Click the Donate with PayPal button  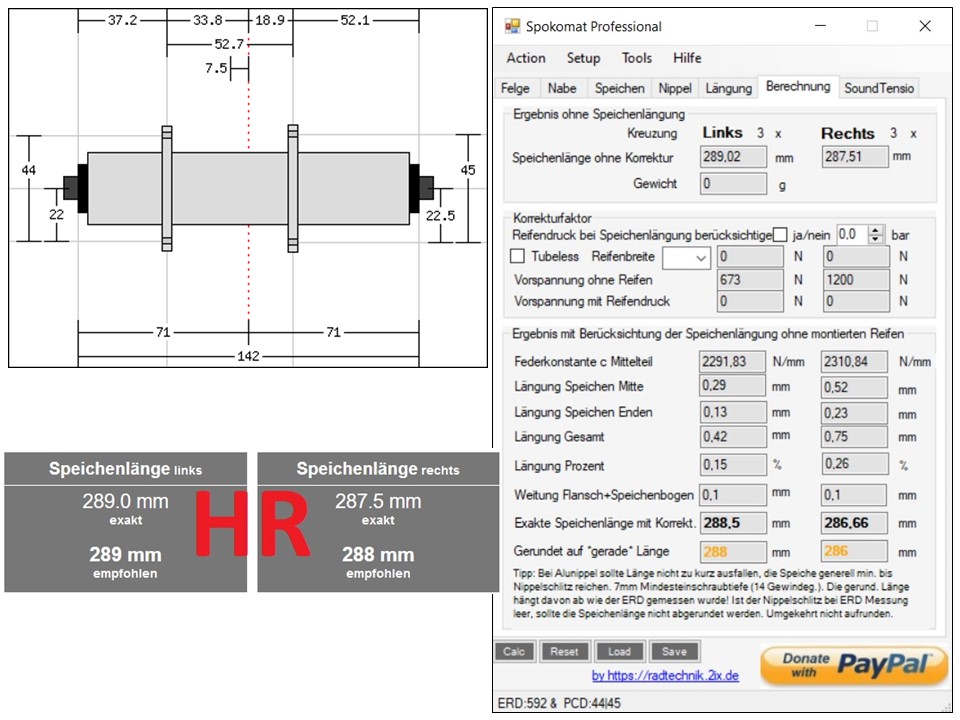pos(854,666)
